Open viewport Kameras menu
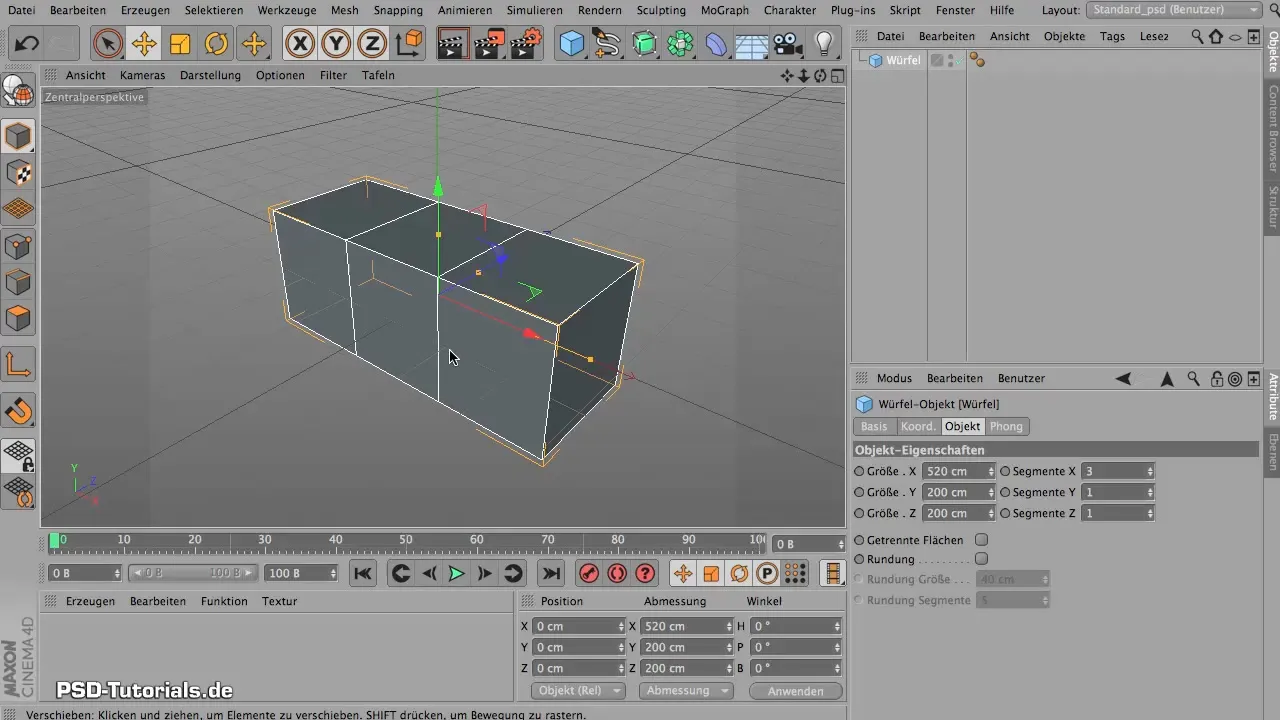The image size is (1280, 720). click(143, 75)
